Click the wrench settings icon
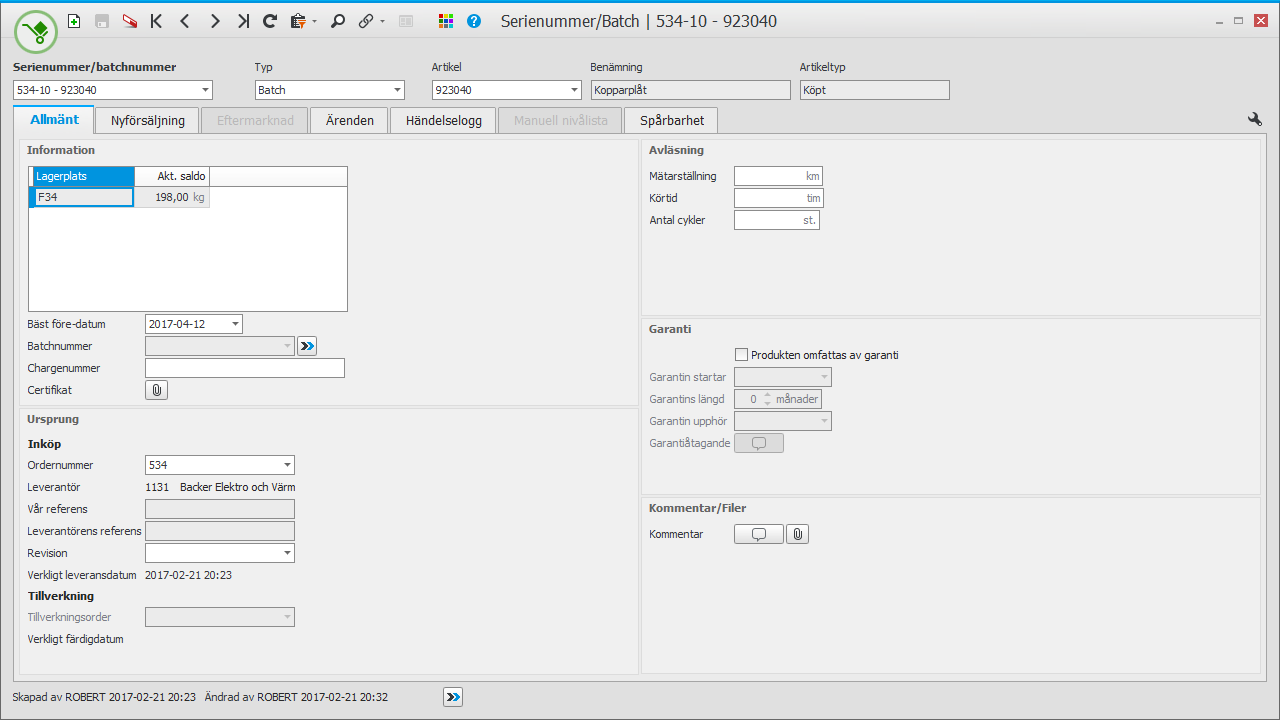The width and height of the screenshot is (1280, 720). (x=1255, y=119)
